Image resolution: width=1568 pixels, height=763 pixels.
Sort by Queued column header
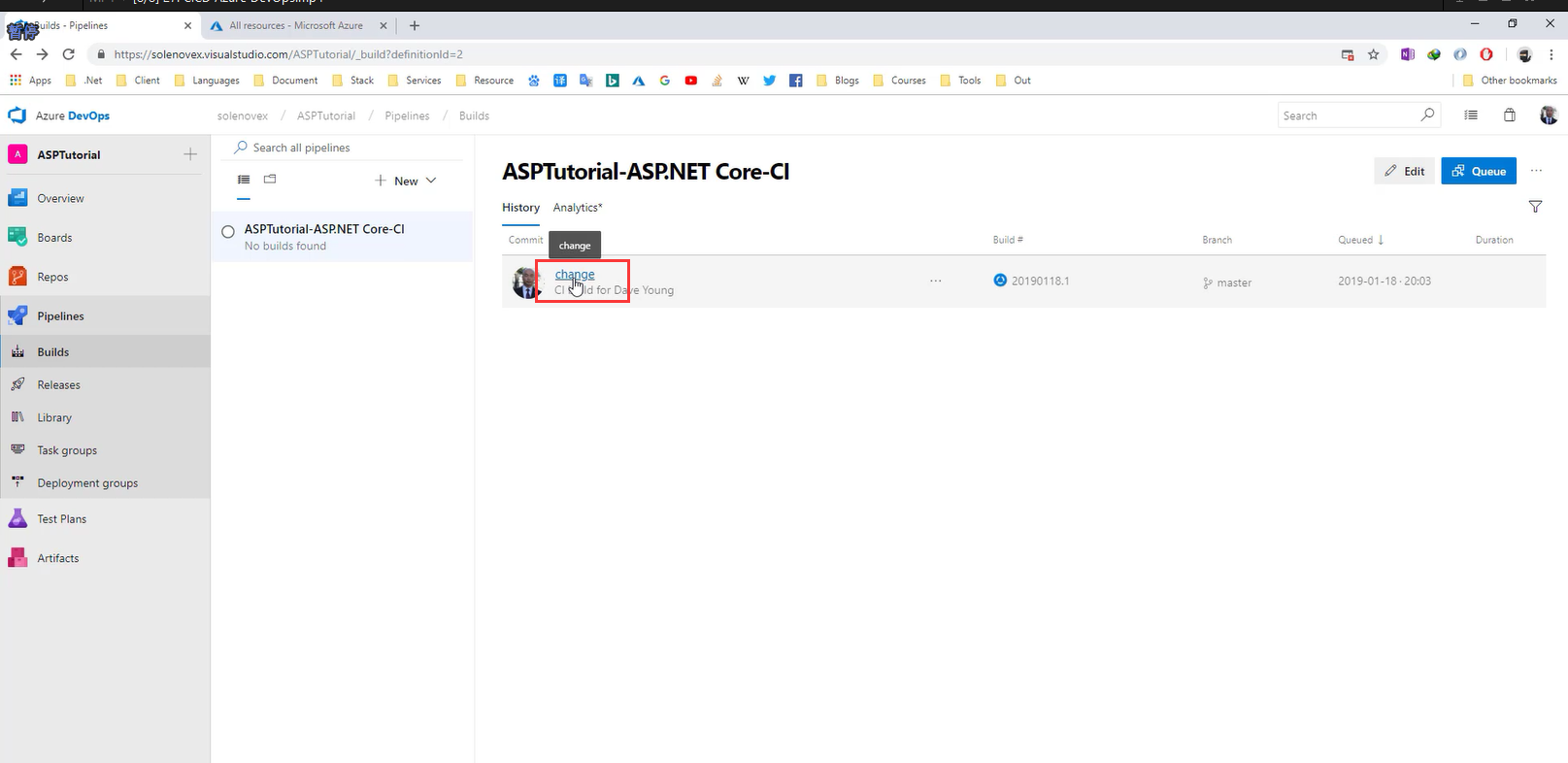pos(1360,240)
